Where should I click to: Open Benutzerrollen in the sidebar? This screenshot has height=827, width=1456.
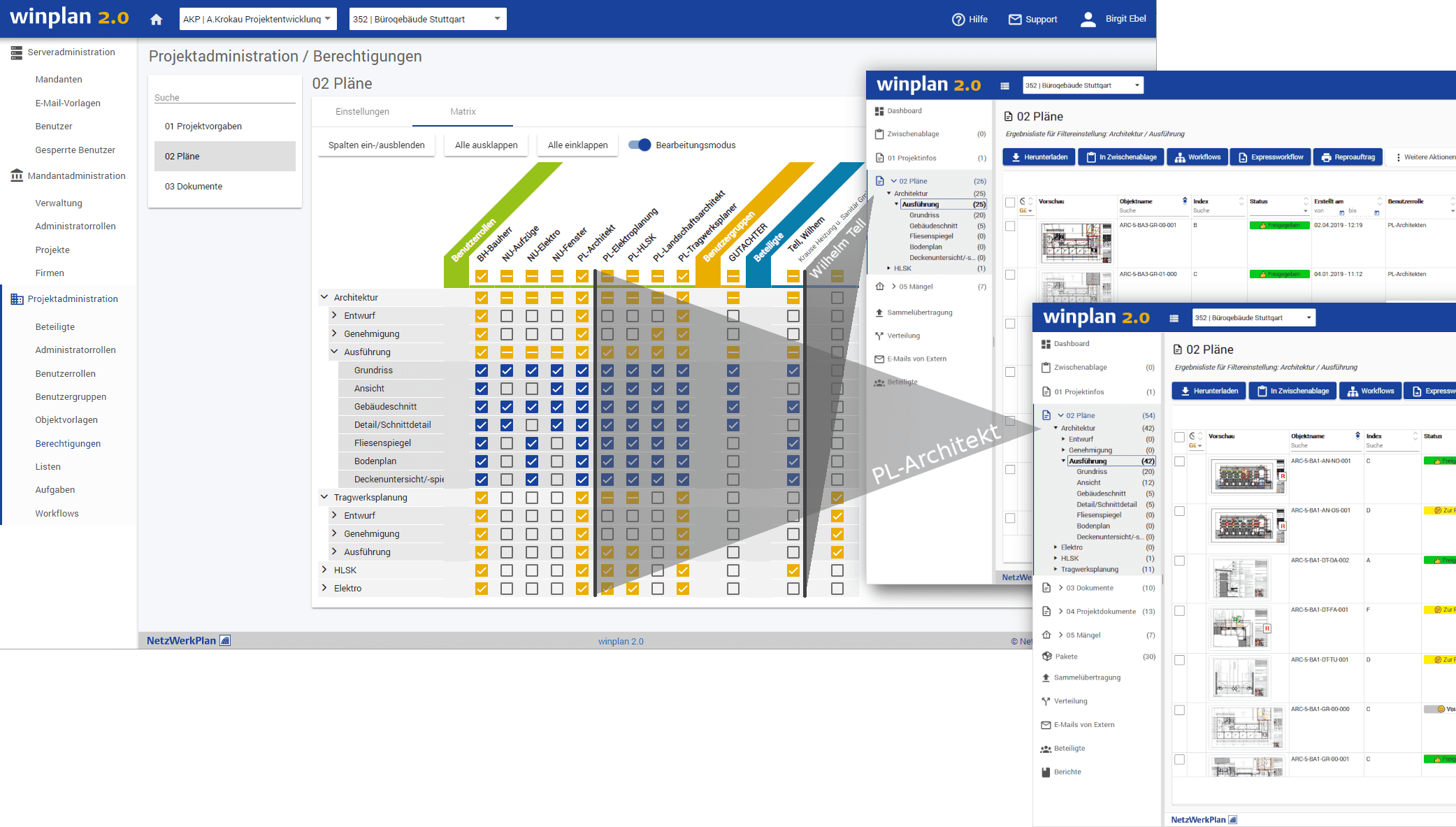pos(66,373)
